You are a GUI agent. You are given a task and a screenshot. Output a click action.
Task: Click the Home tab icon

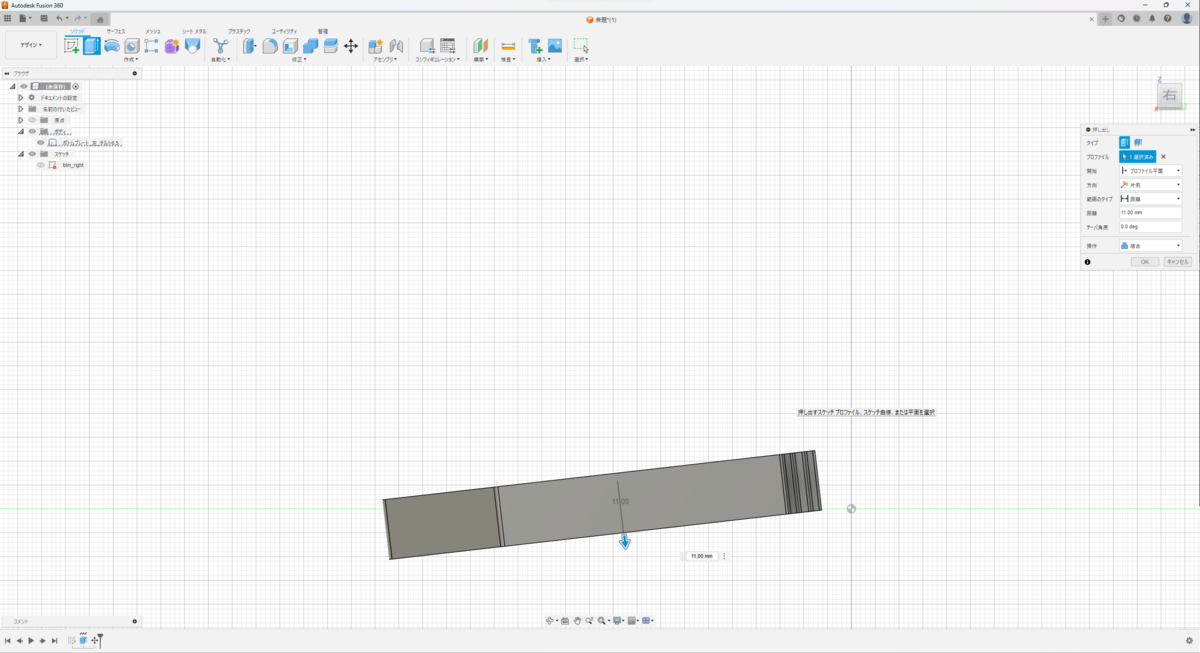[100, 19]
